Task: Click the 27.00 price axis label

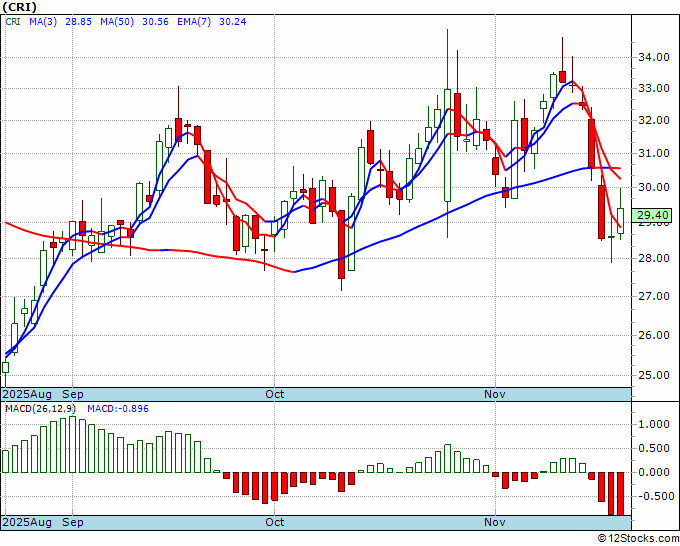Action: (x=653, y=296)
